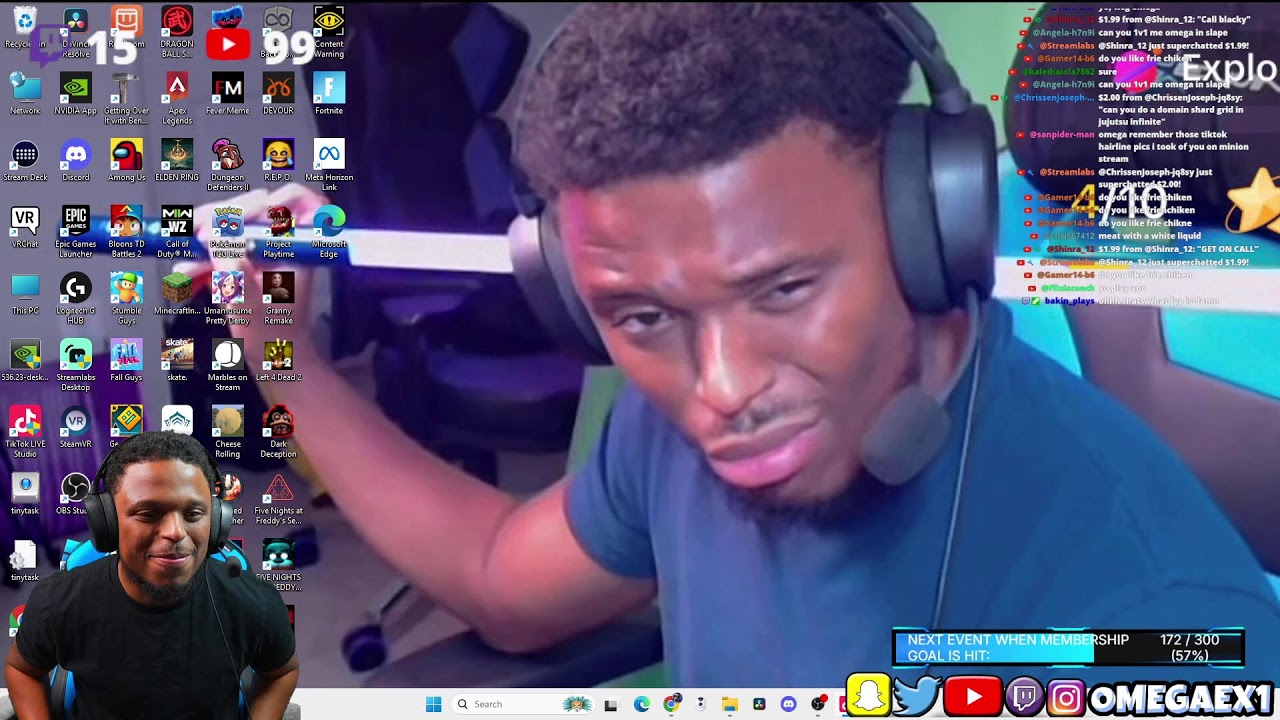This screenshot has height=720, width=1280.
Task: Open the Discord desktop shortcut
Action: tap(76, 161)
